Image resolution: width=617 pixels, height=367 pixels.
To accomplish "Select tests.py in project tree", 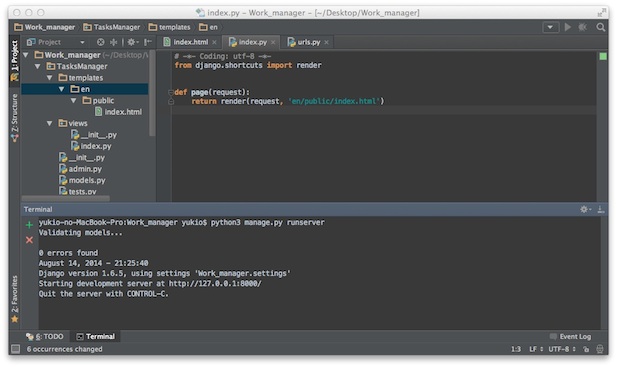I will pyautogui.click(x=78, y=192).
